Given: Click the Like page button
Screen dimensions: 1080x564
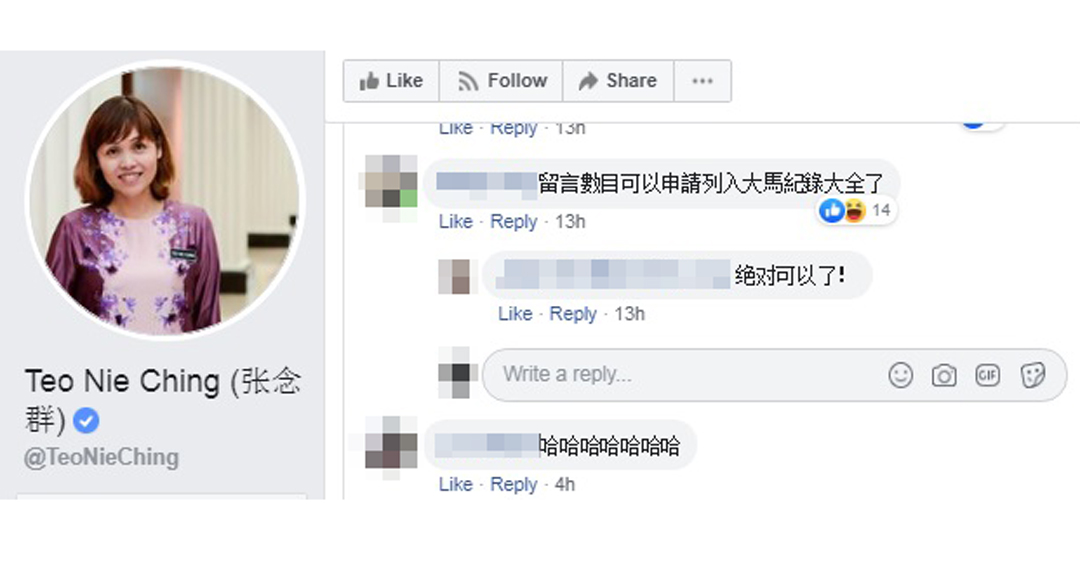Looking at the screenshot, I should pos(391,81).
